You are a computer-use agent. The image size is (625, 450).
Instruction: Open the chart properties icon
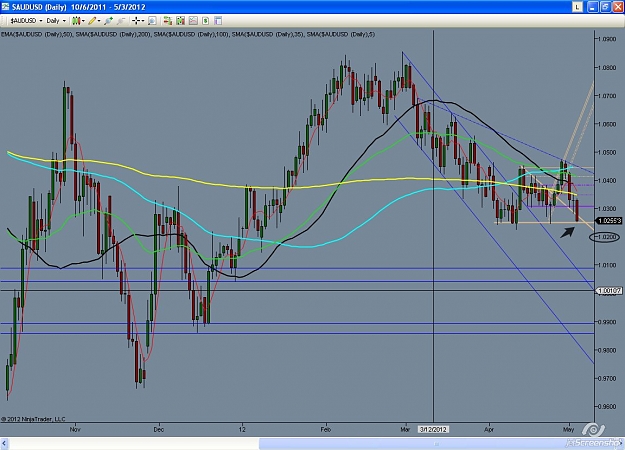click(218, 21)
